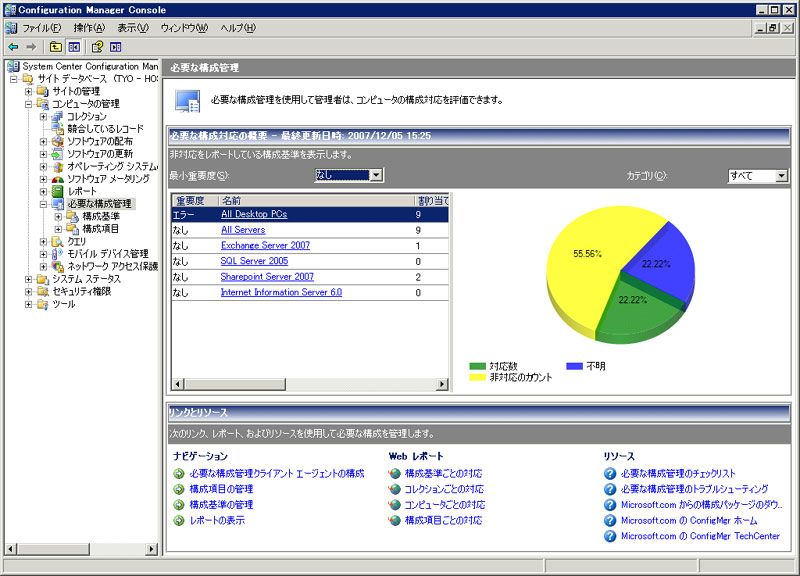Open Microsoft.com の ConfigMgr ホーム link
This screenshot has height=576, width=800.
689,520
